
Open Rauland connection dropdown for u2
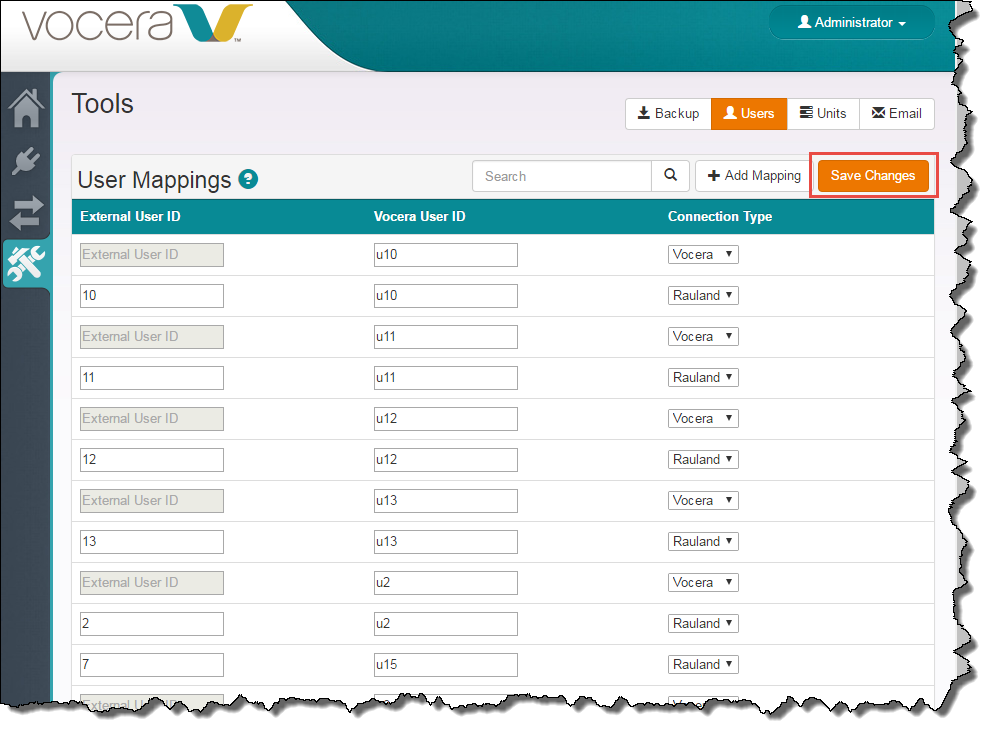[703, 623]
